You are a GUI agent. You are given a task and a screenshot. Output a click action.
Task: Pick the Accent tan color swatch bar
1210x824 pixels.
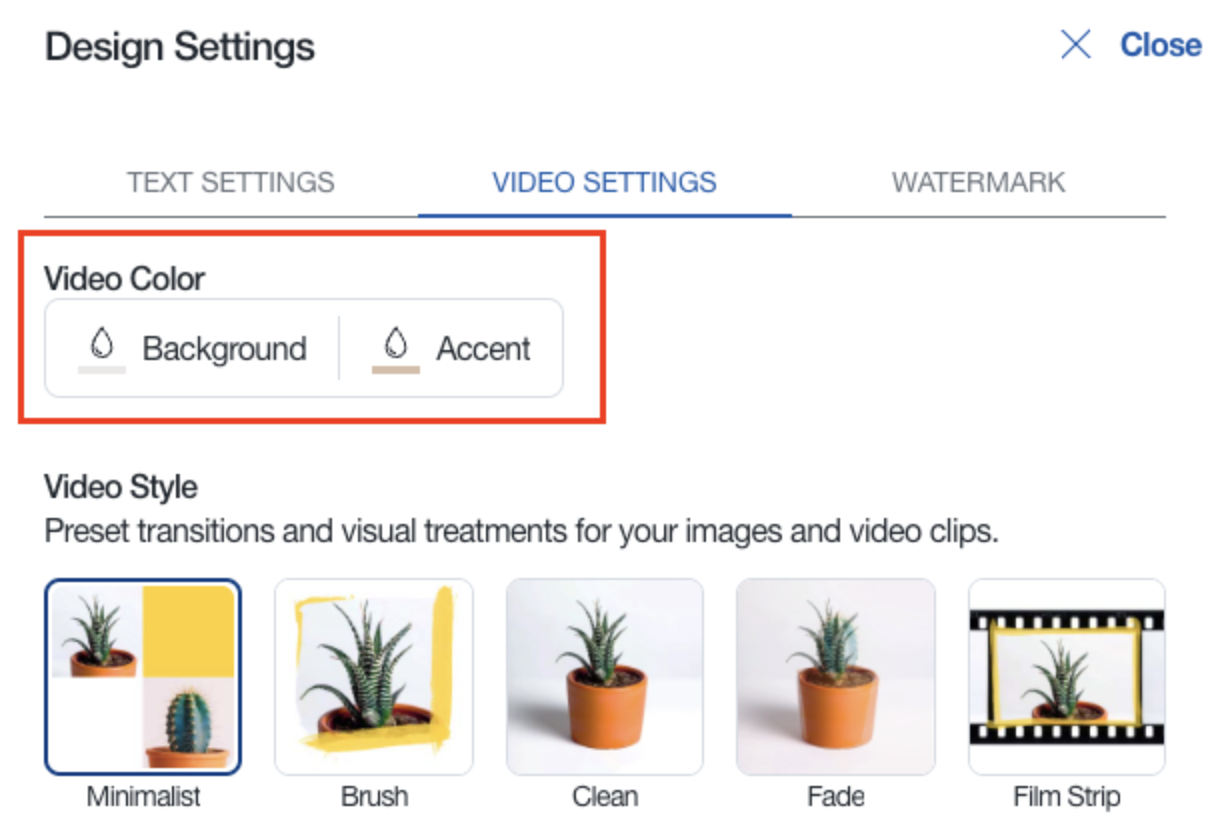click(396, 370)
